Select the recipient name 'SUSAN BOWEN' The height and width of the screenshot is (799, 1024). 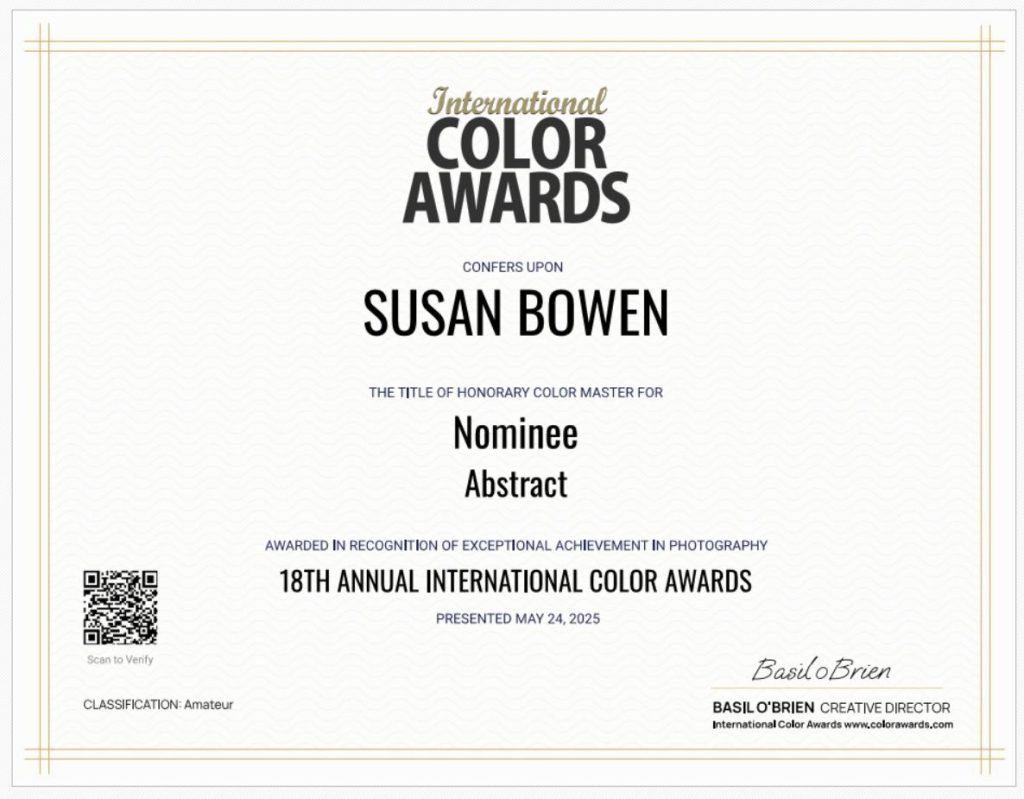coord(516,313)
